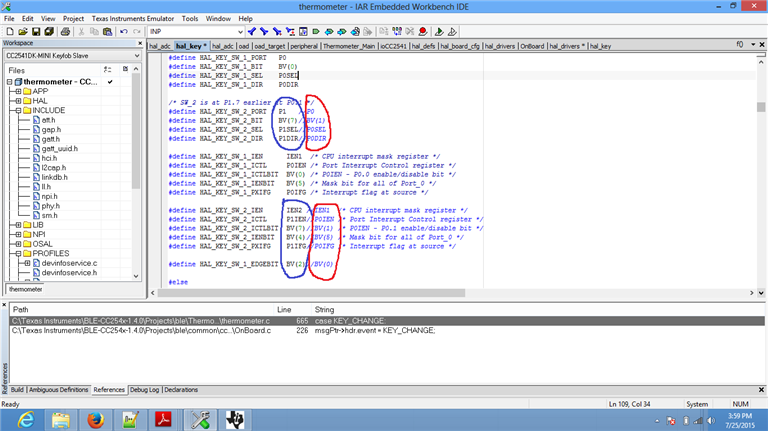Switch to the ioCC2541 editor tab

coord(393,46)
